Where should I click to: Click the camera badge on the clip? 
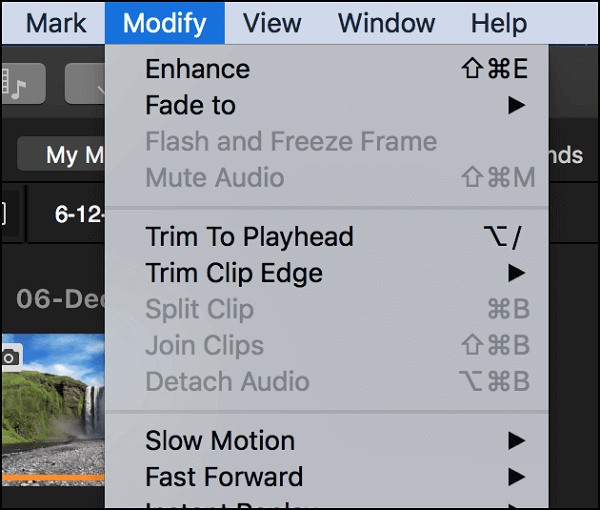pyautogui.click(x=9, y=357)
